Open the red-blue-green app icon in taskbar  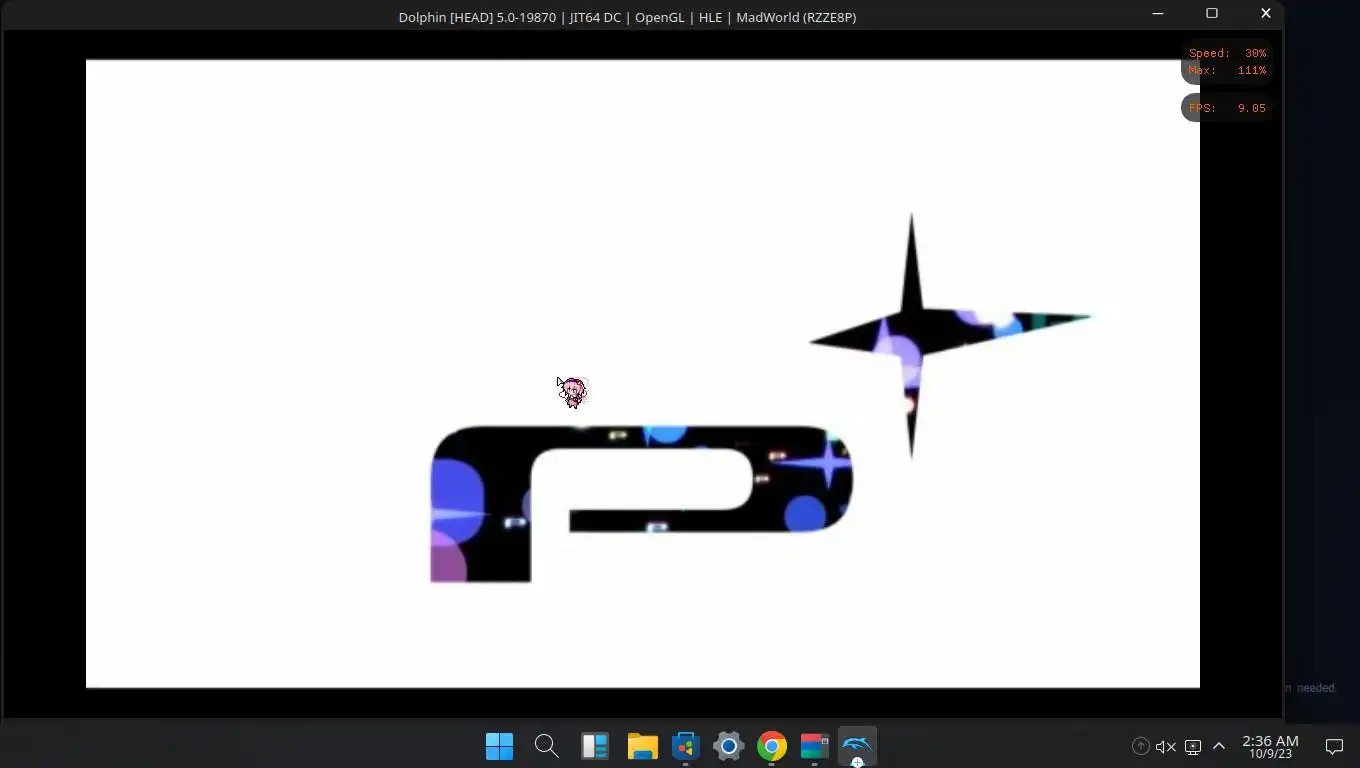tap(814, 746)
